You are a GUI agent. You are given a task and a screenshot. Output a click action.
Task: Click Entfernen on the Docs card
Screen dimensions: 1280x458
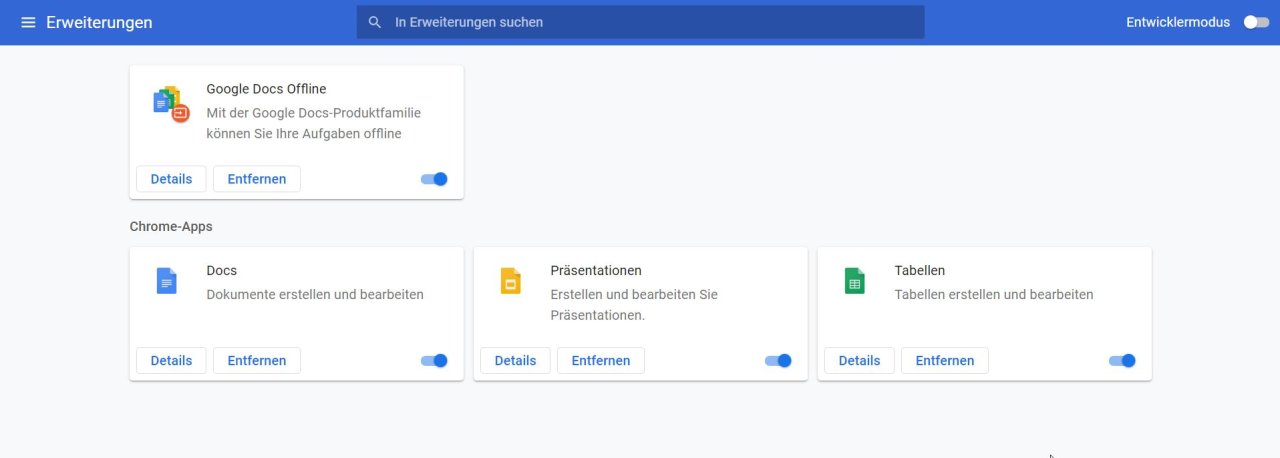click(257, 361)
